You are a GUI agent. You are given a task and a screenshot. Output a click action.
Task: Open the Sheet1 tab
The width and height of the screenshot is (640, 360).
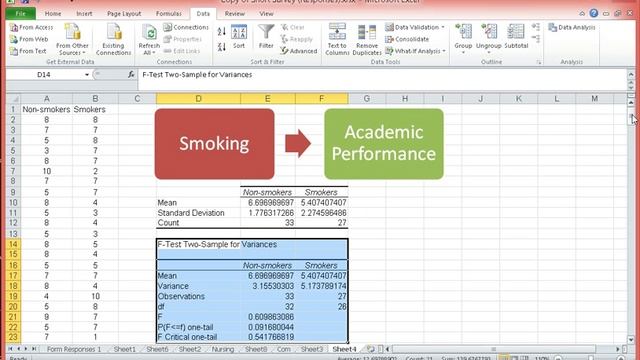pos(124,349)
